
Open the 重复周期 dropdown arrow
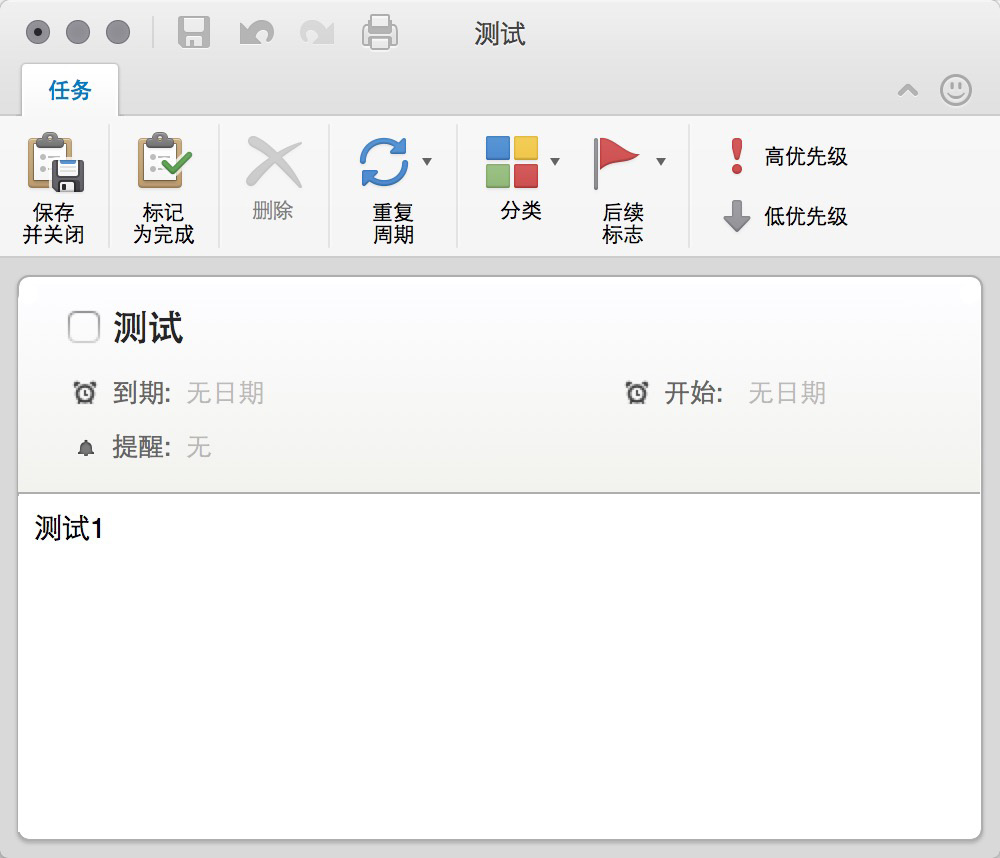tap(427, 161)
